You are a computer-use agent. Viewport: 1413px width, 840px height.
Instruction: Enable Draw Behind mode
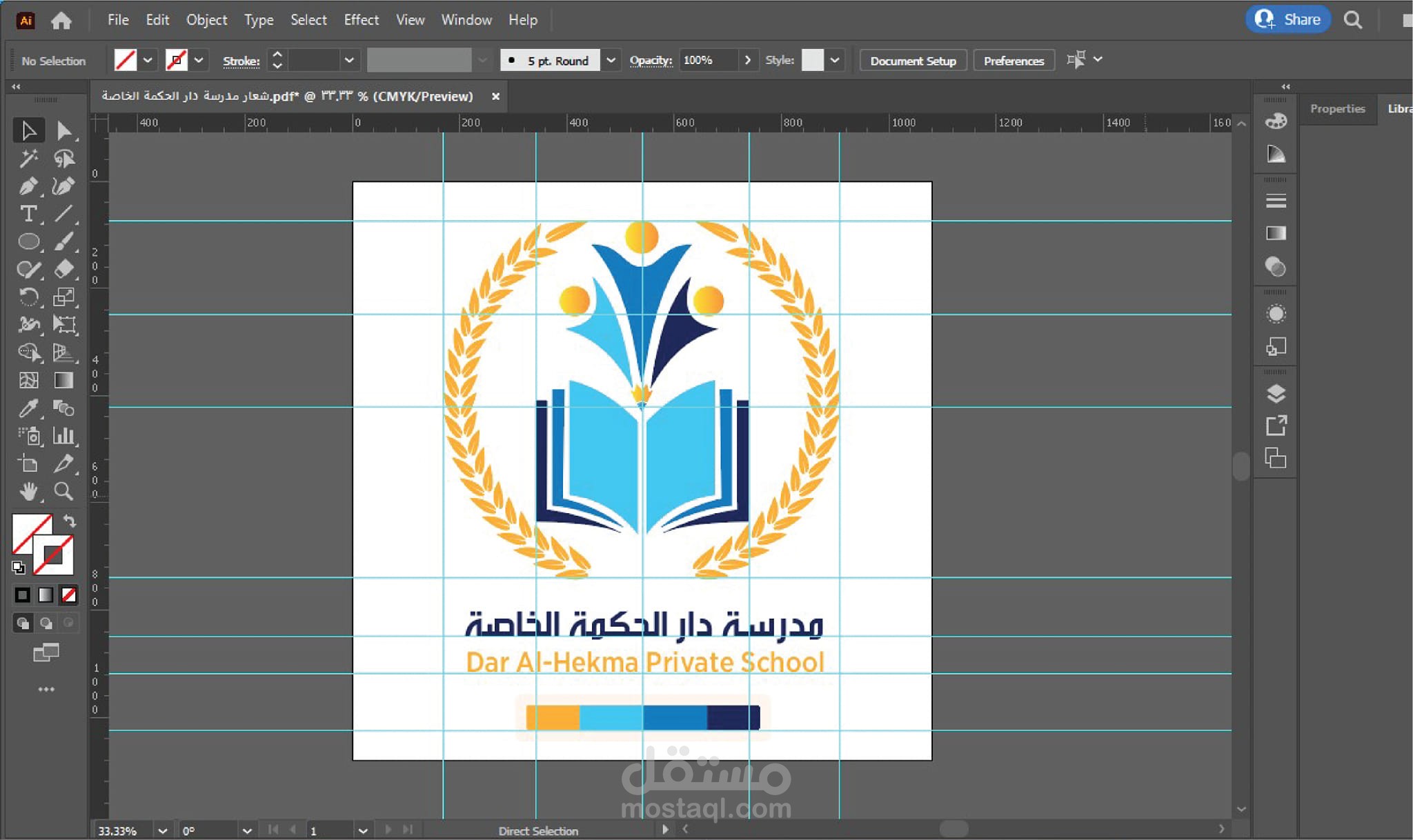click(x=46, y=623)
